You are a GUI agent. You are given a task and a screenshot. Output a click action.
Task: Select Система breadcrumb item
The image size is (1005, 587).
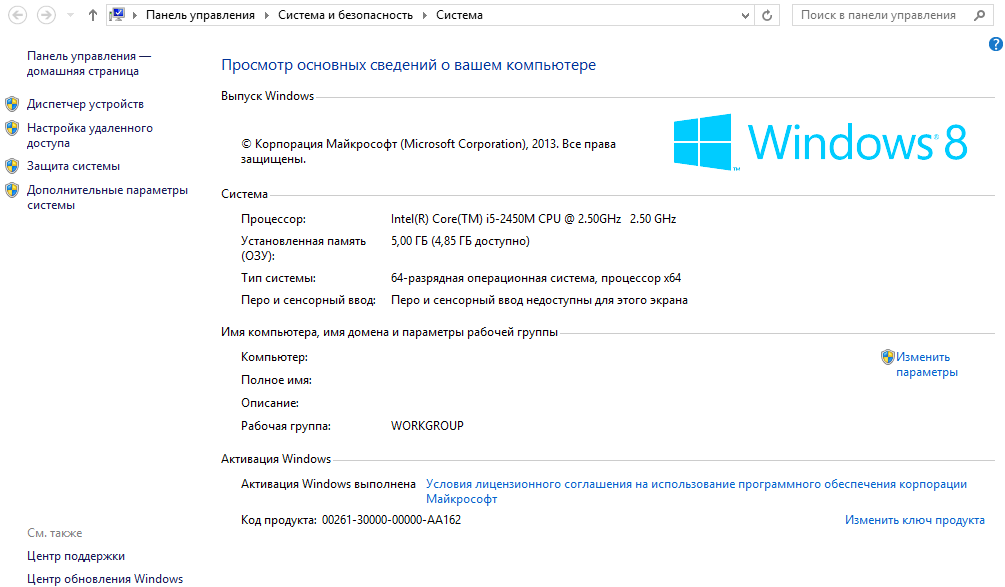point(460,15)
